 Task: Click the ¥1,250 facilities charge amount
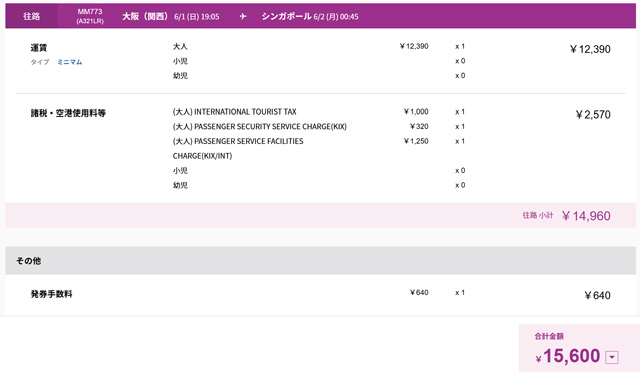[x=416, y=141]
